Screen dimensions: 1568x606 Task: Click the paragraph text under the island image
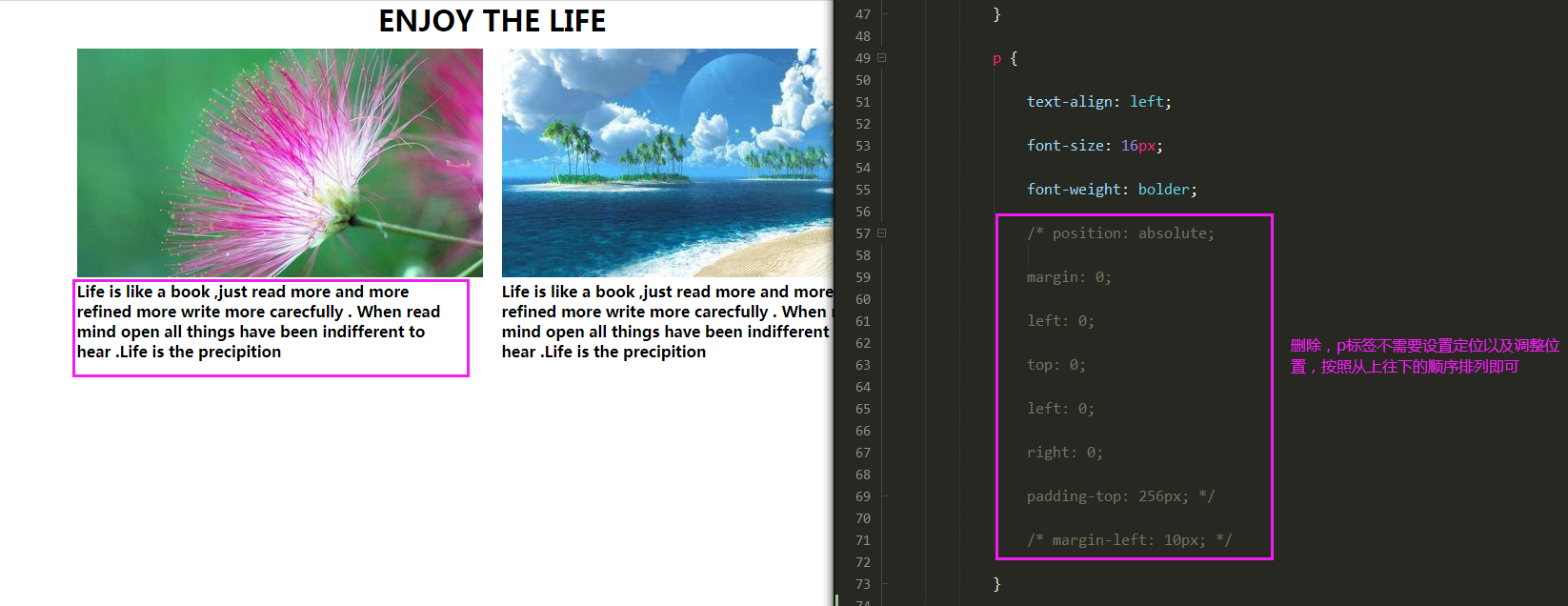(667, 322)
